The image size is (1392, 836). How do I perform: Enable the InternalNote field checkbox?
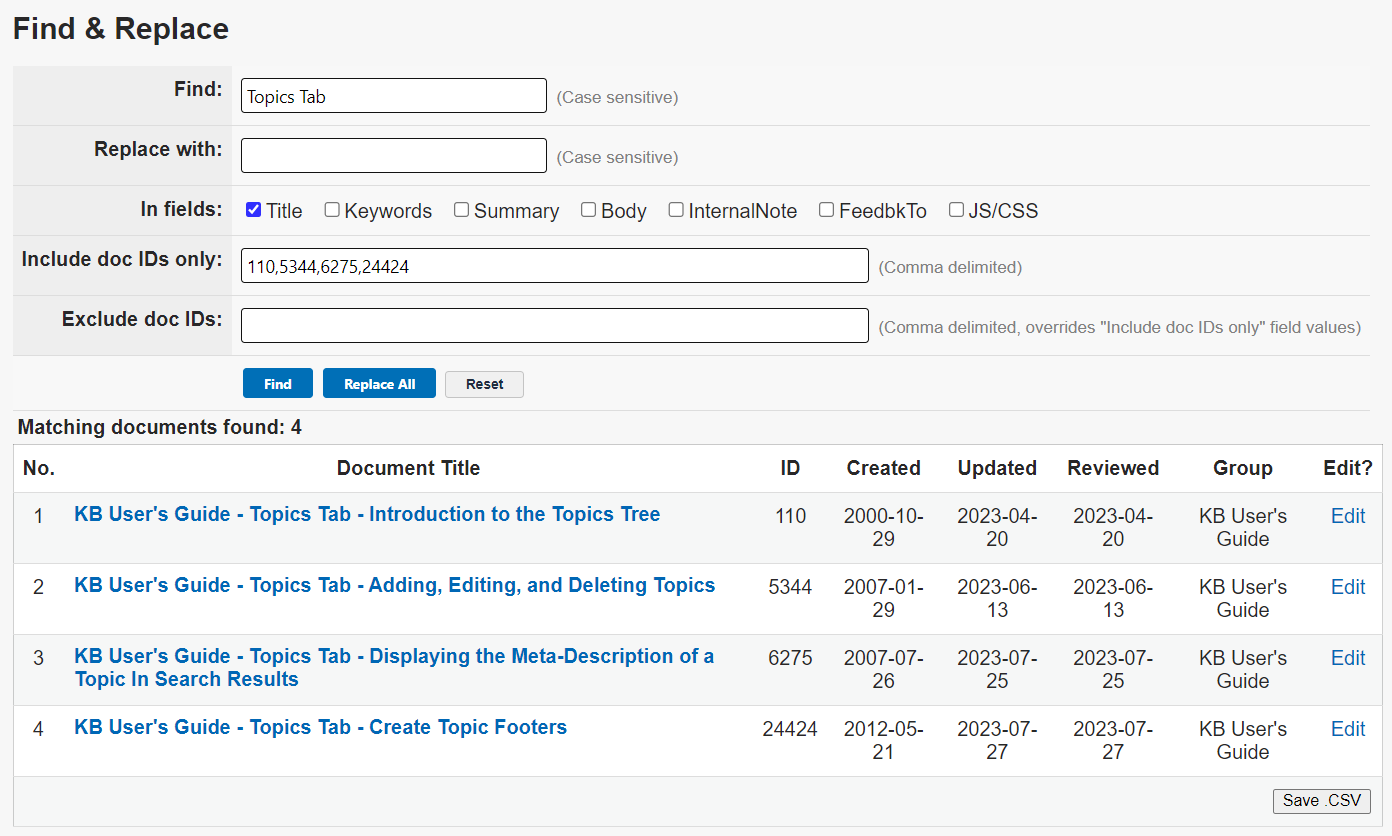tap(676, 210)
